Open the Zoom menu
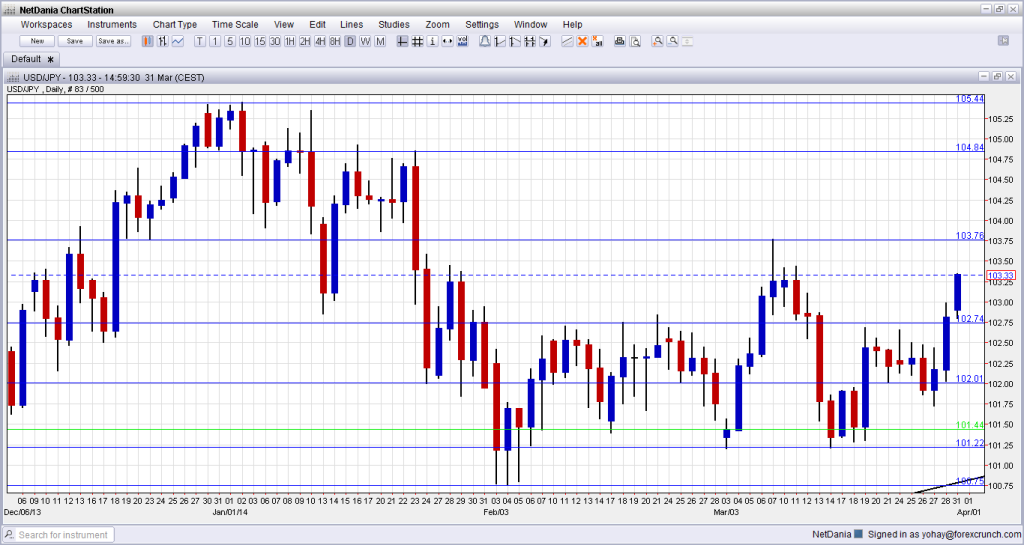This screenshot has width=1024, height=545. pyautogui.click(x=438, y=25)
